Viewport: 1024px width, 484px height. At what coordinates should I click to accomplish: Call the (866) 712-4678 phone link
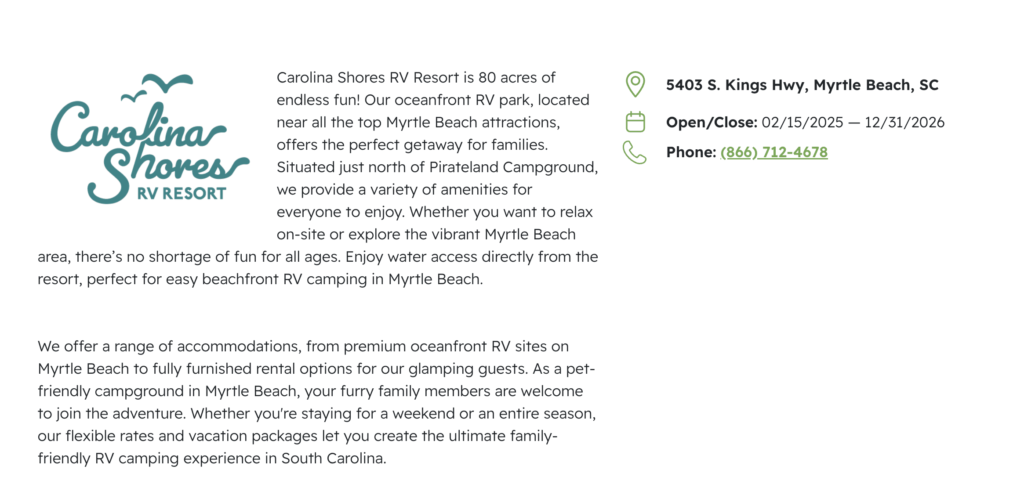(x=773, y=153)
